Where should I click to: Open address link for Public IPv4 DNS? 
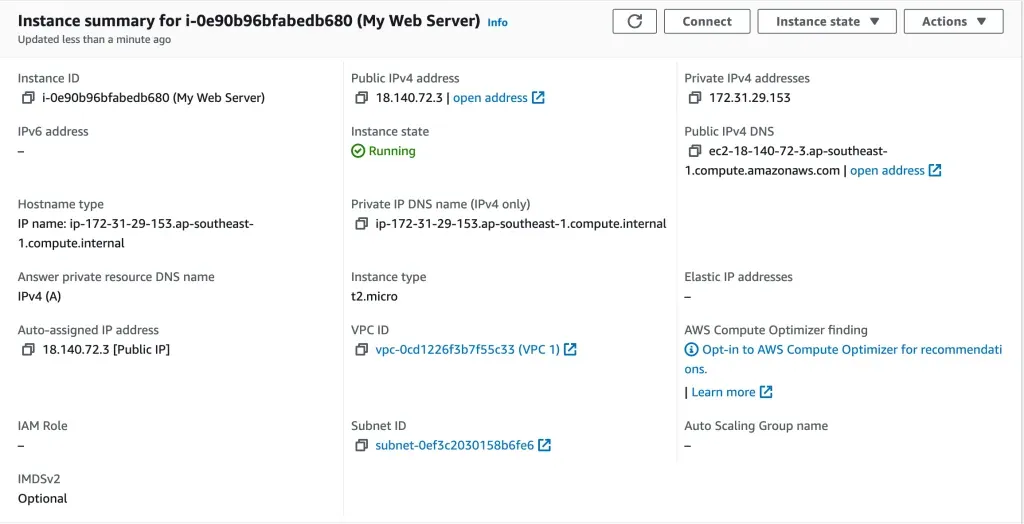(x=887, y=171)
